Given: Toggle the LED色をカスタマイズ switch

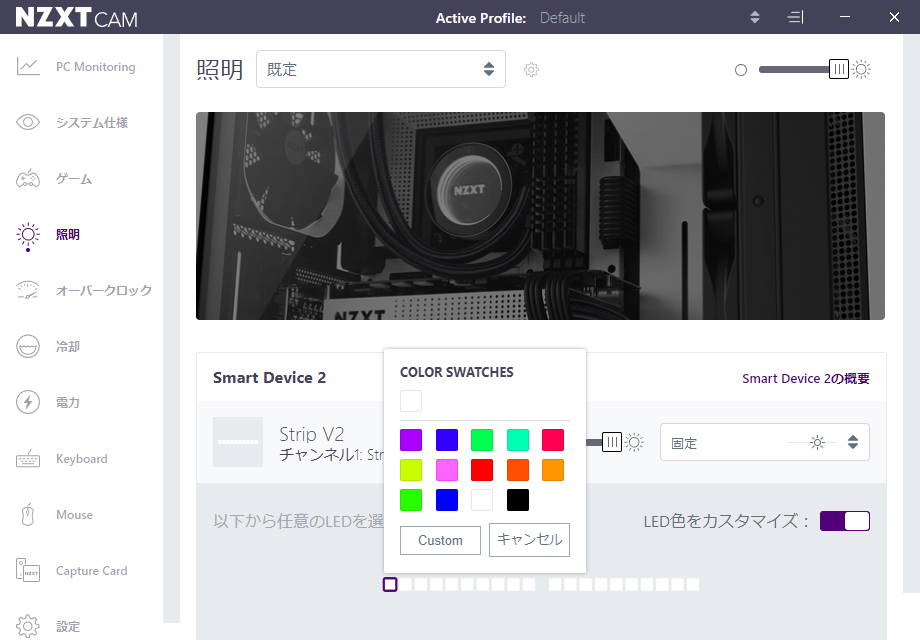Looking at the screenshot, I should coord(845,521).
